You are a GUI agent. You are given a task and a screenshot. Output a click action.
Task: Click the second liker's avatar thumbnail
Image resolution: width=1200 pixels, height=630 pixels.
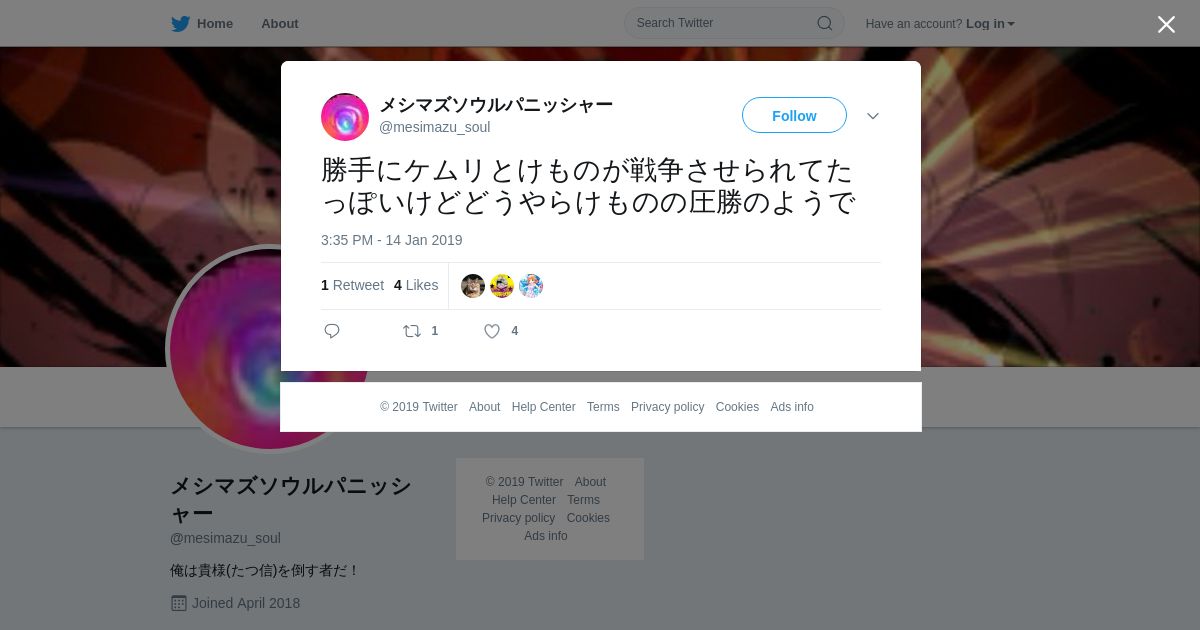[502, 286]
